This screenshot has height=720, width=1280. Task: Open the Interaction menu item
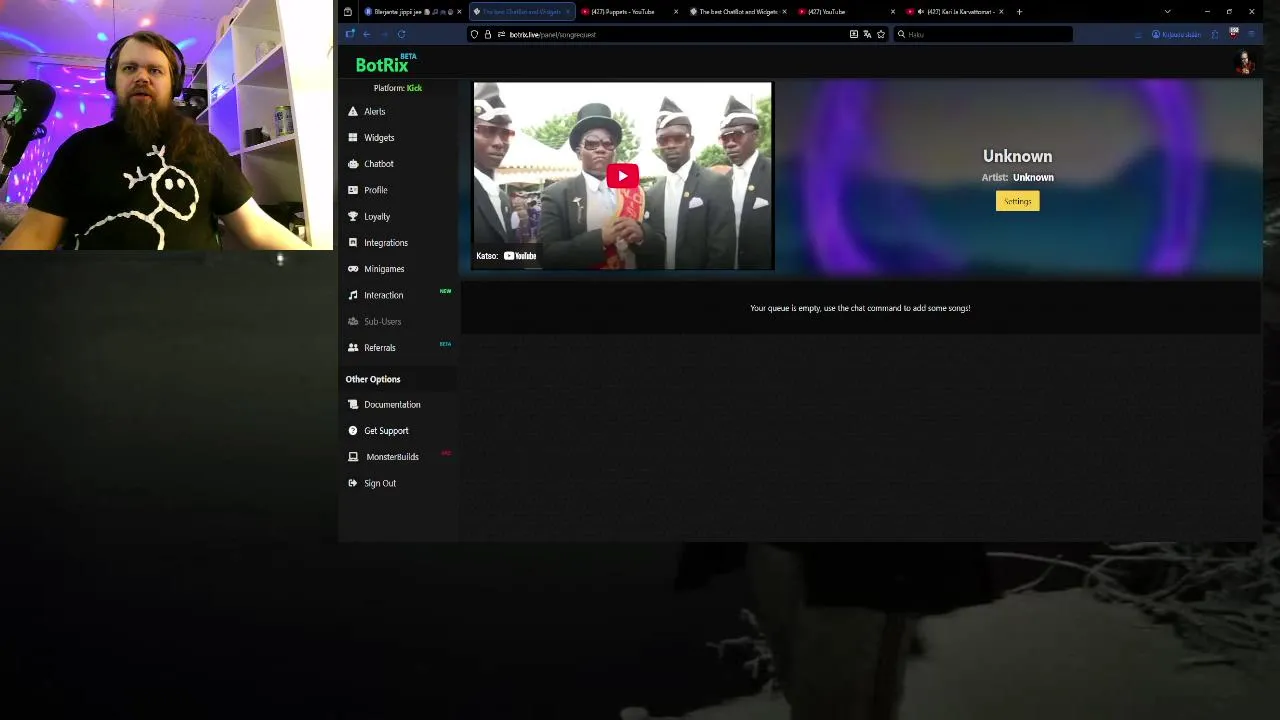[384, 295]
